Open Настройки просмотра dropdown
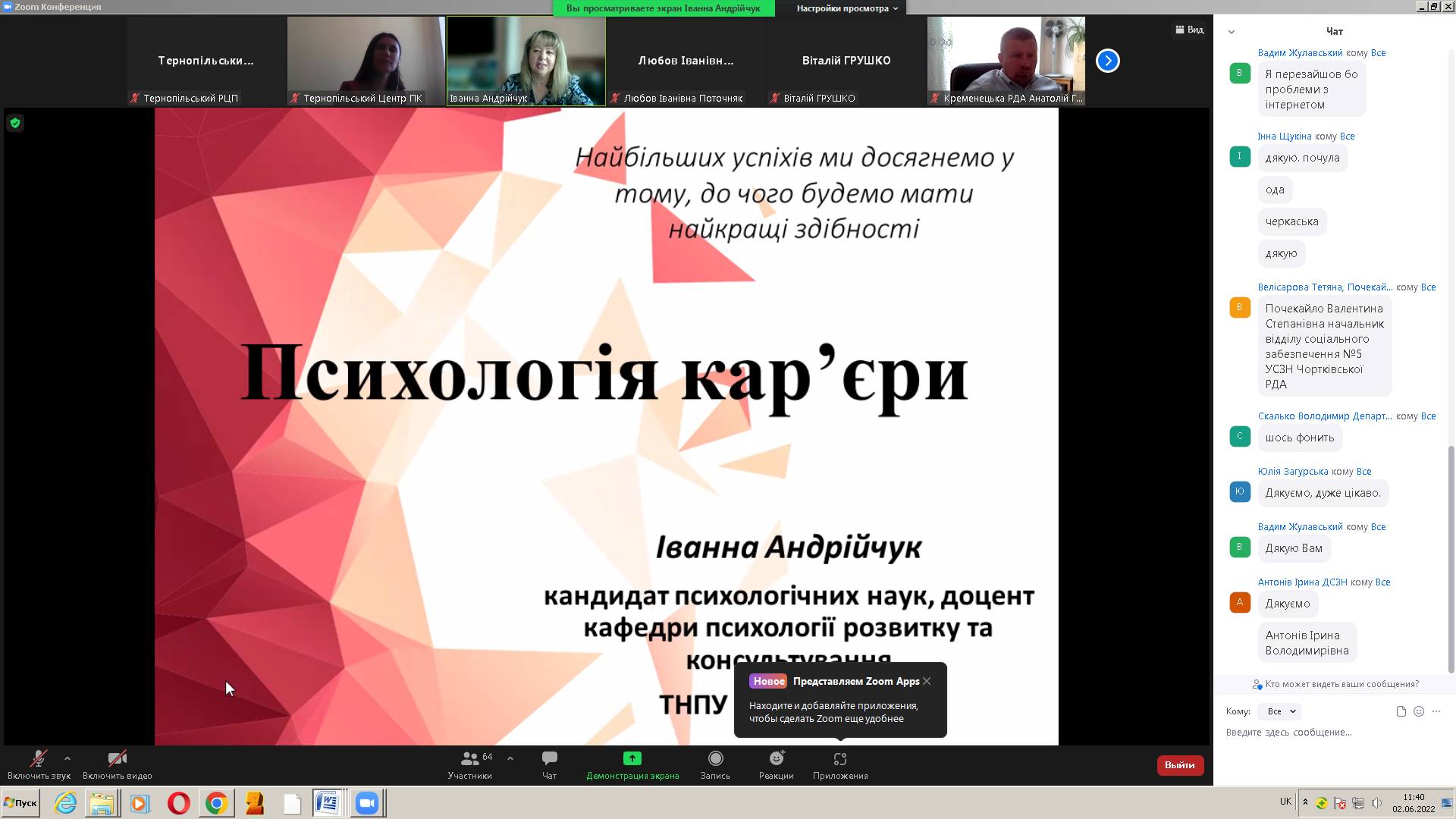Screen dimensions: 1456x819 click(847, 8)
